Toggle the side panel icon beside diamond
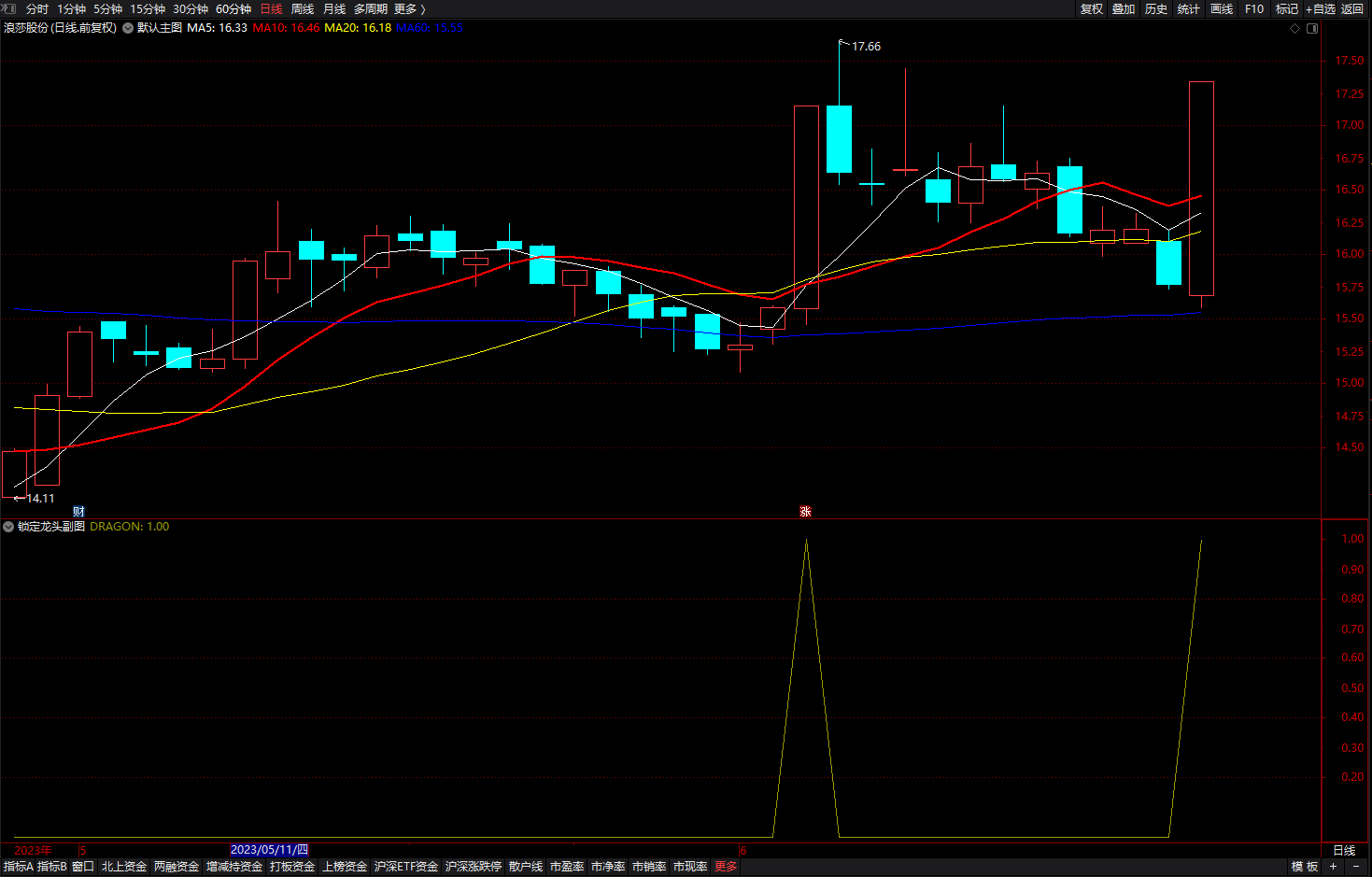 click(x=1312, y=28)
